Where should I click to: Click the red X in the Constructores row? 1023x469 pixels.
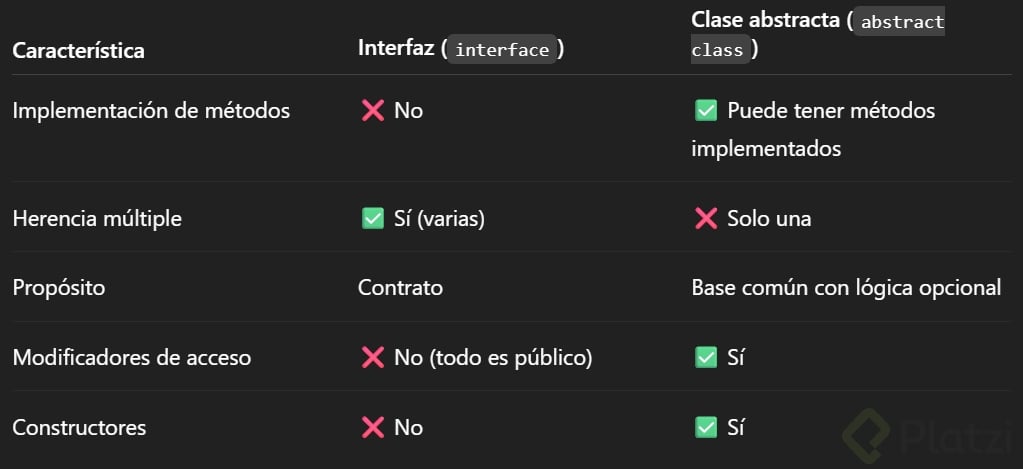pos(373,428)
